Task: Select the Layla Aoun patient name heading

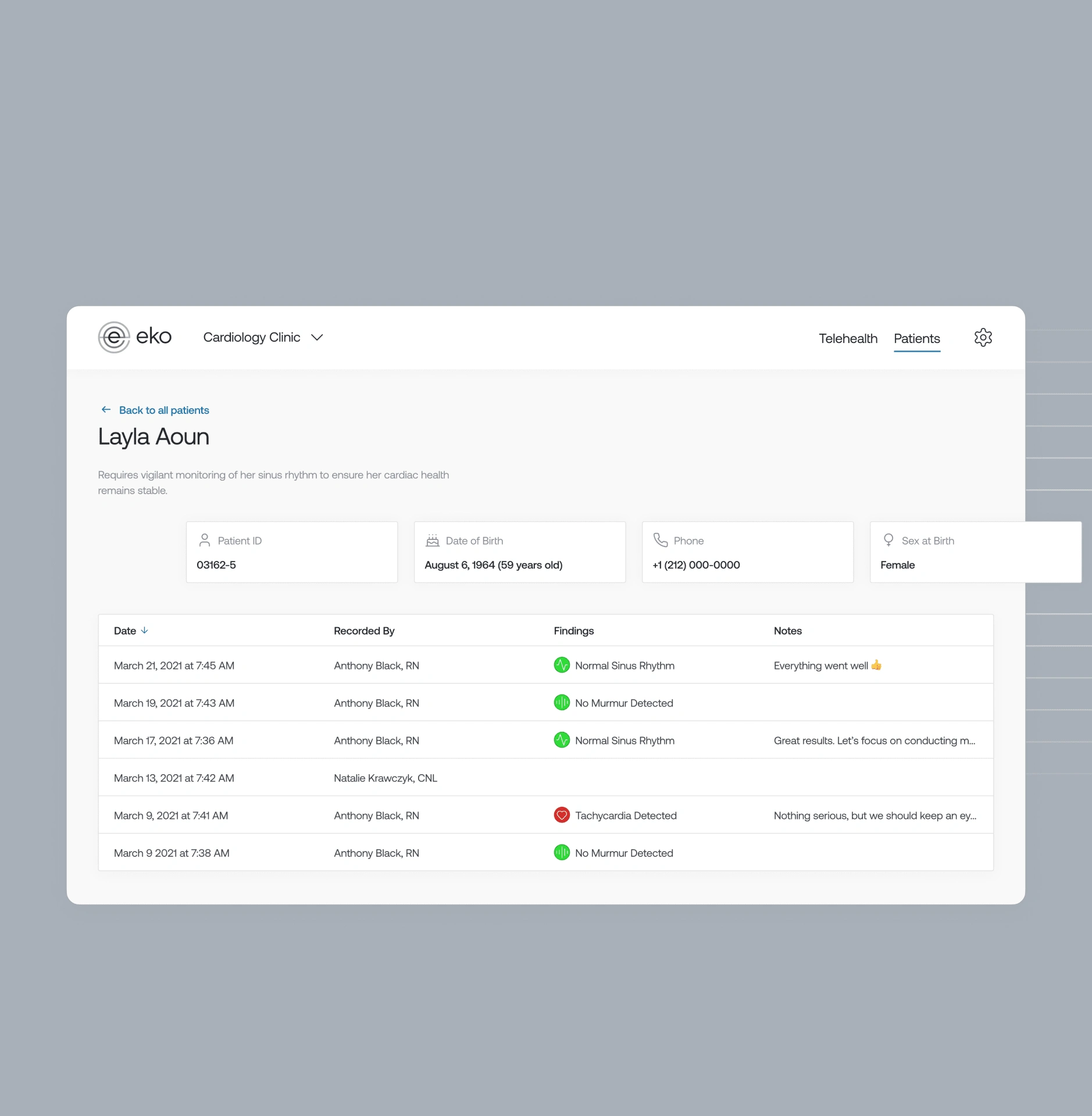Action: tap(154, 437)
